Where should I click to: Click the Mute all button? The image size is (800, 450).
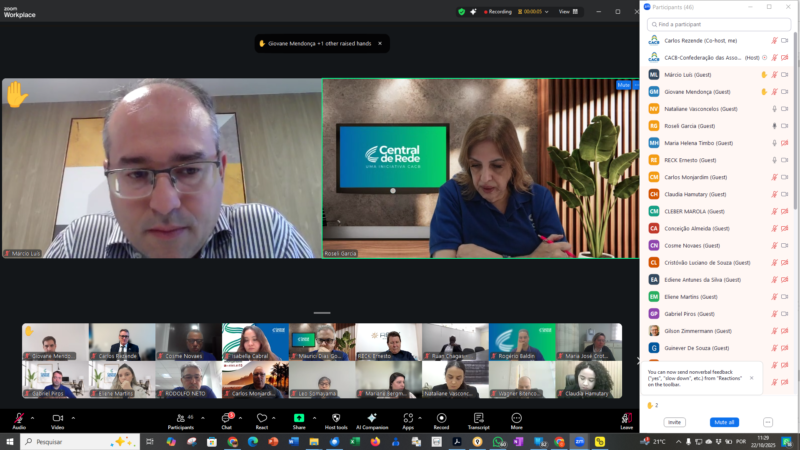(724, 422)
